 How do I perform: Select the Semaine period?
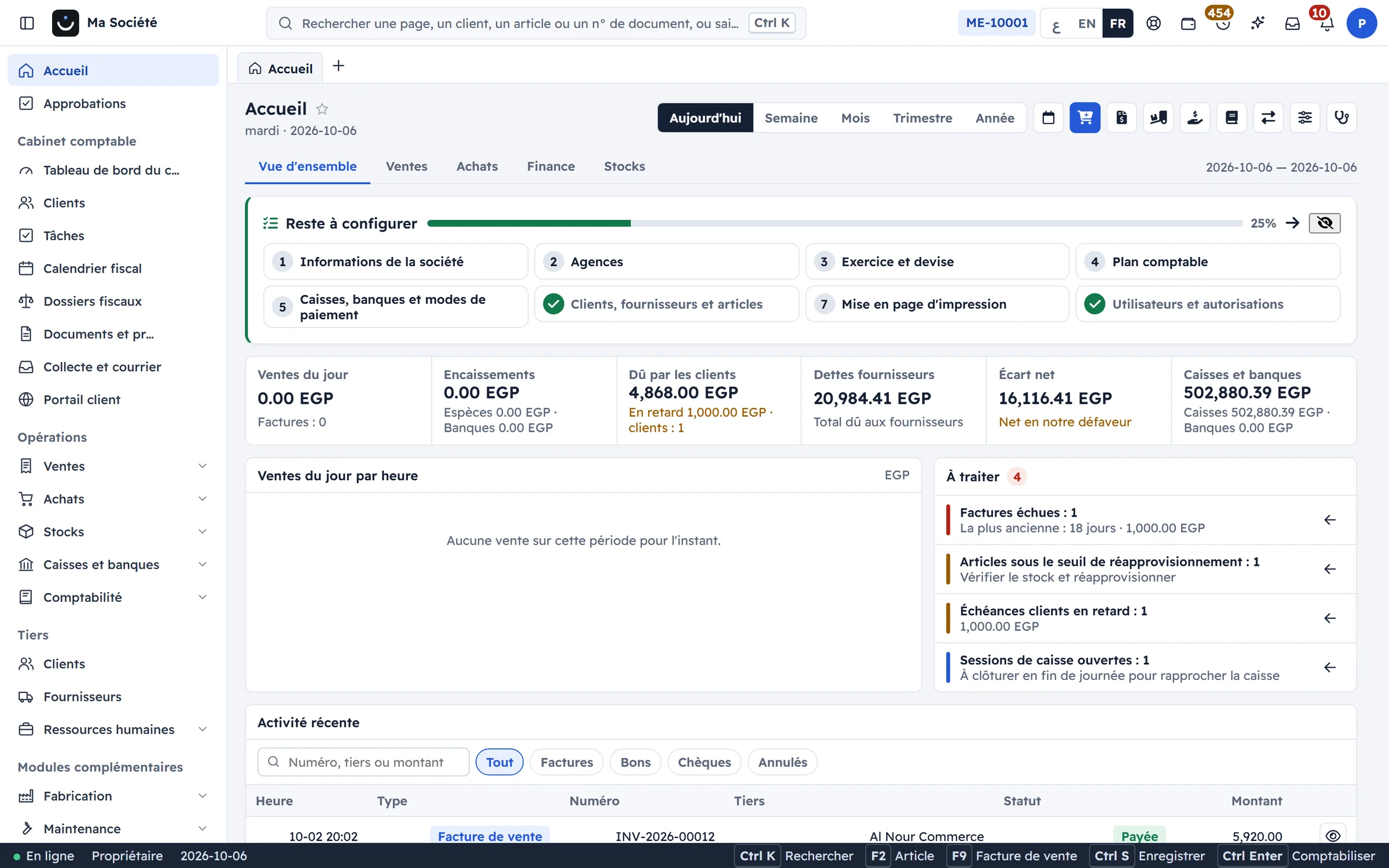coord(791,118)
